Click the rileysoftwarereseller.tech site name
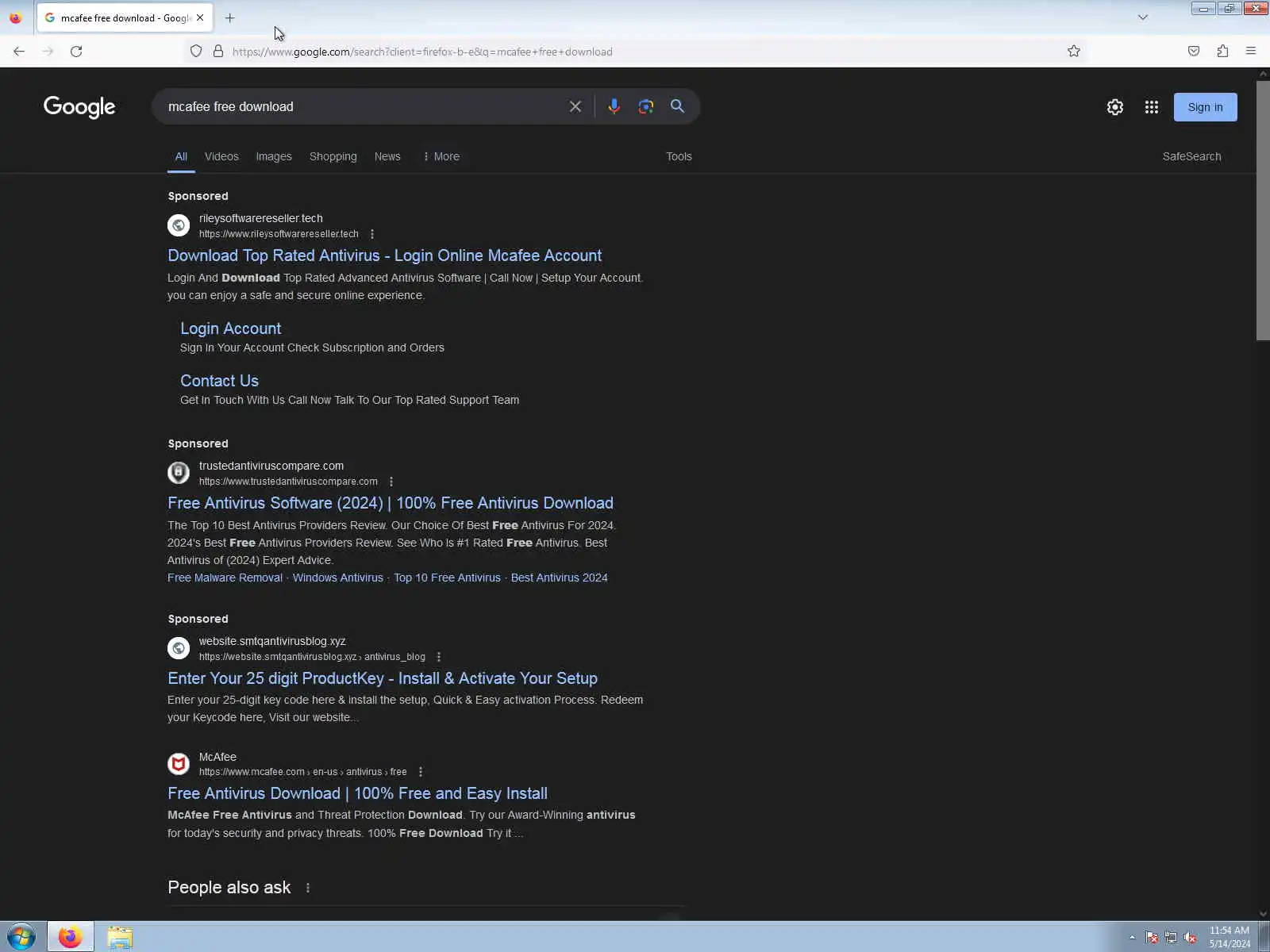 (261, 218)
